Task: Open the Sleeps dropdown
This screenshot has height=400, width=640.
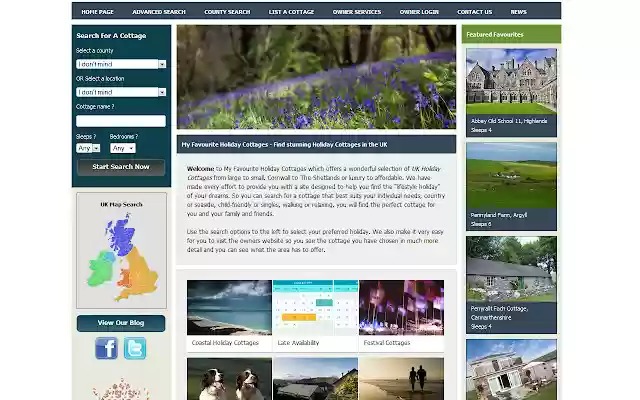Action: (x=88, y=148)
